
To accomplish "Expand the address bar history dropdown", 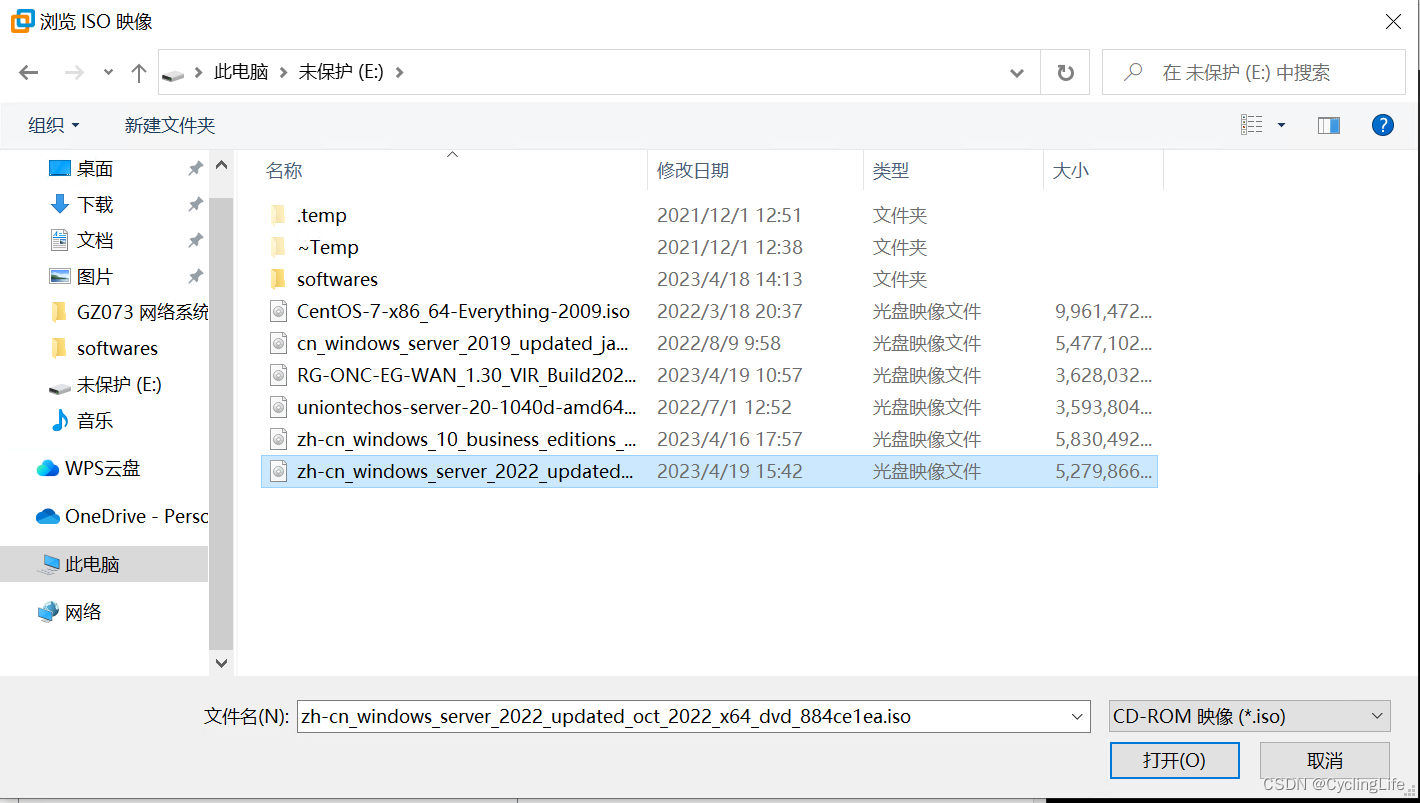I will coord(1017,73).
